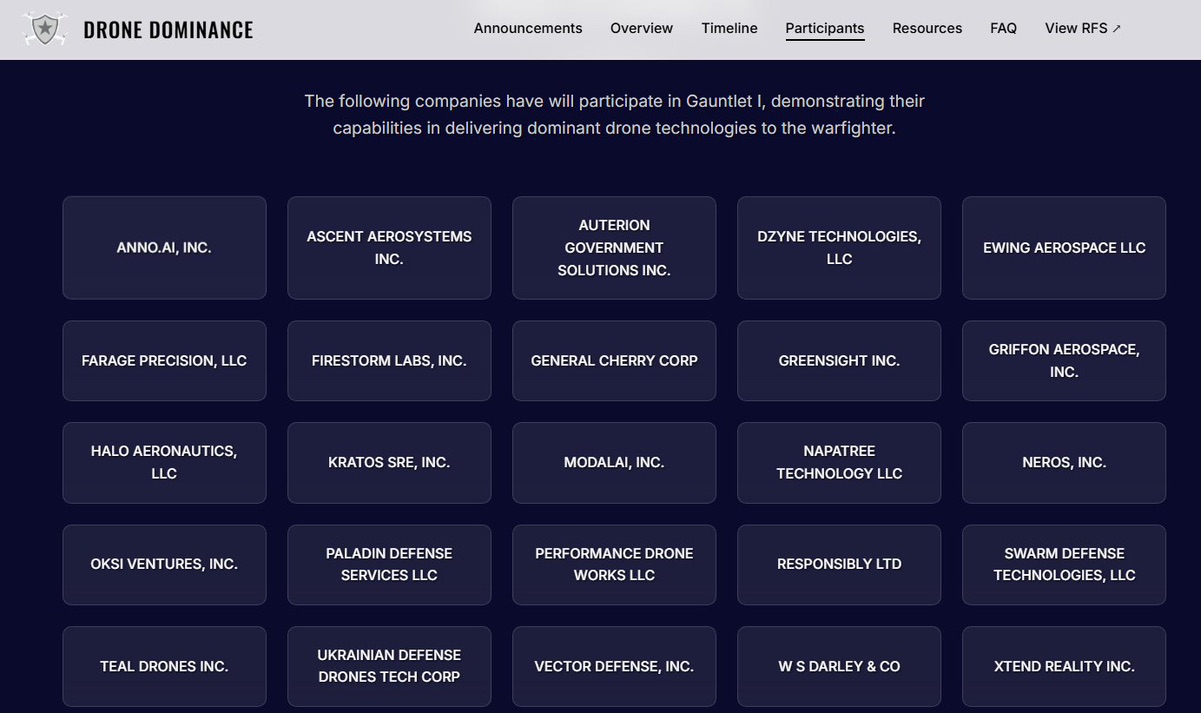Screen dimensions: 1201x713
Task: Click the Paladin Defense Services LLC card
Action: (389, 565)
